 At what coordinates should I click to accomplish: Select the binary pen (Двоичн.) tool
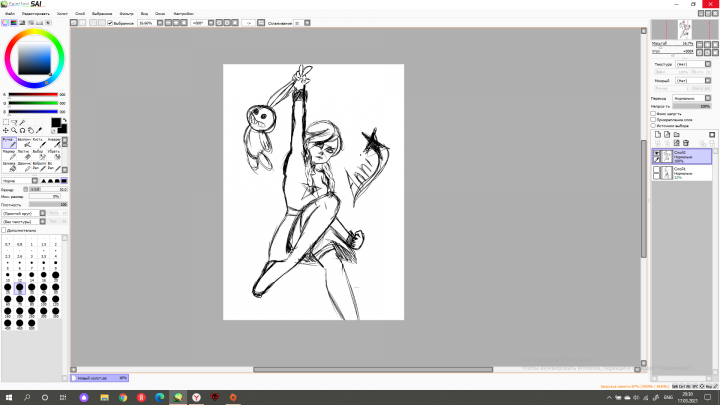24,167
